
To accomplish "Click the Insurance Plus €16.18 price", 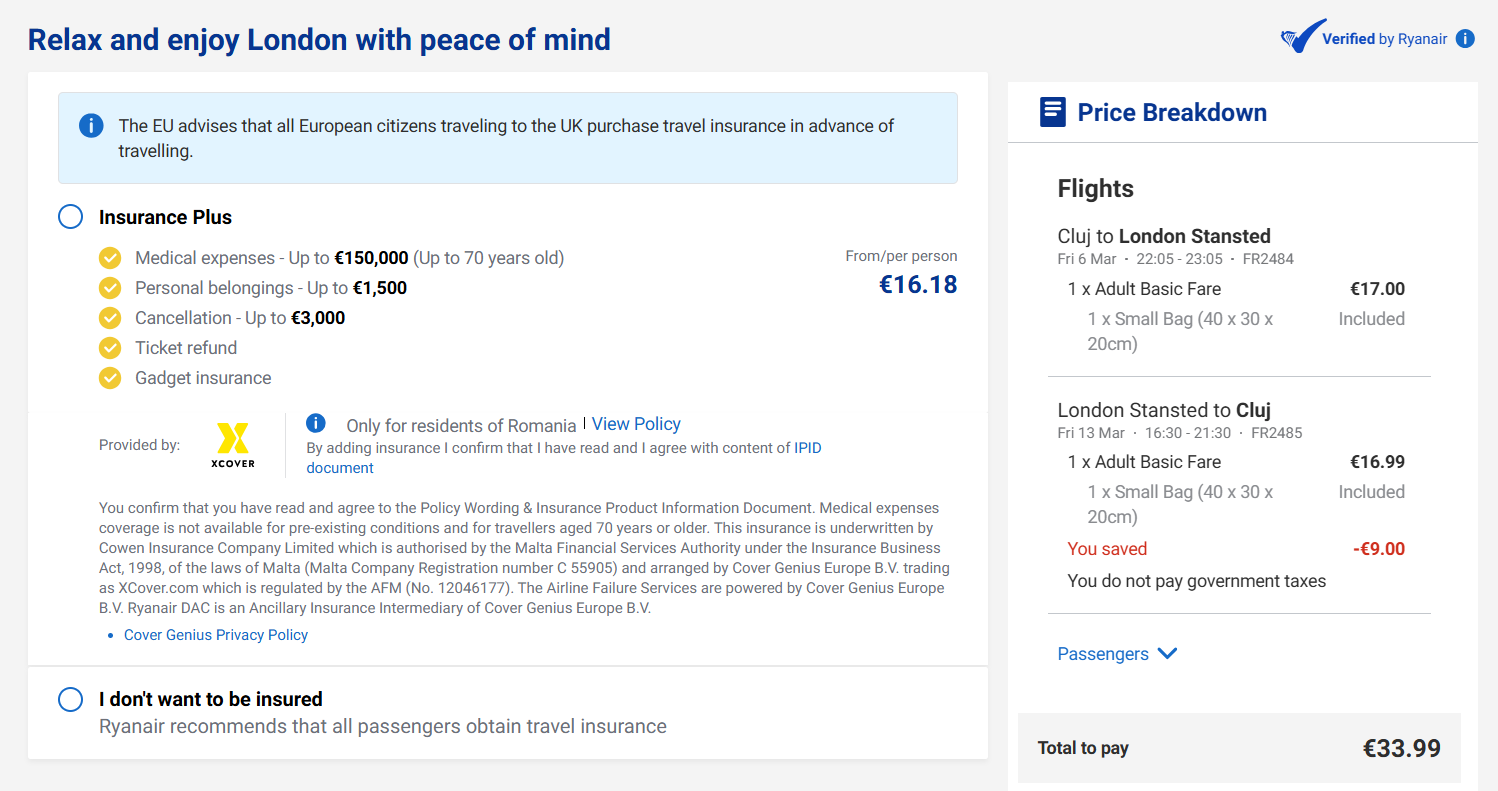I will 917,285.
